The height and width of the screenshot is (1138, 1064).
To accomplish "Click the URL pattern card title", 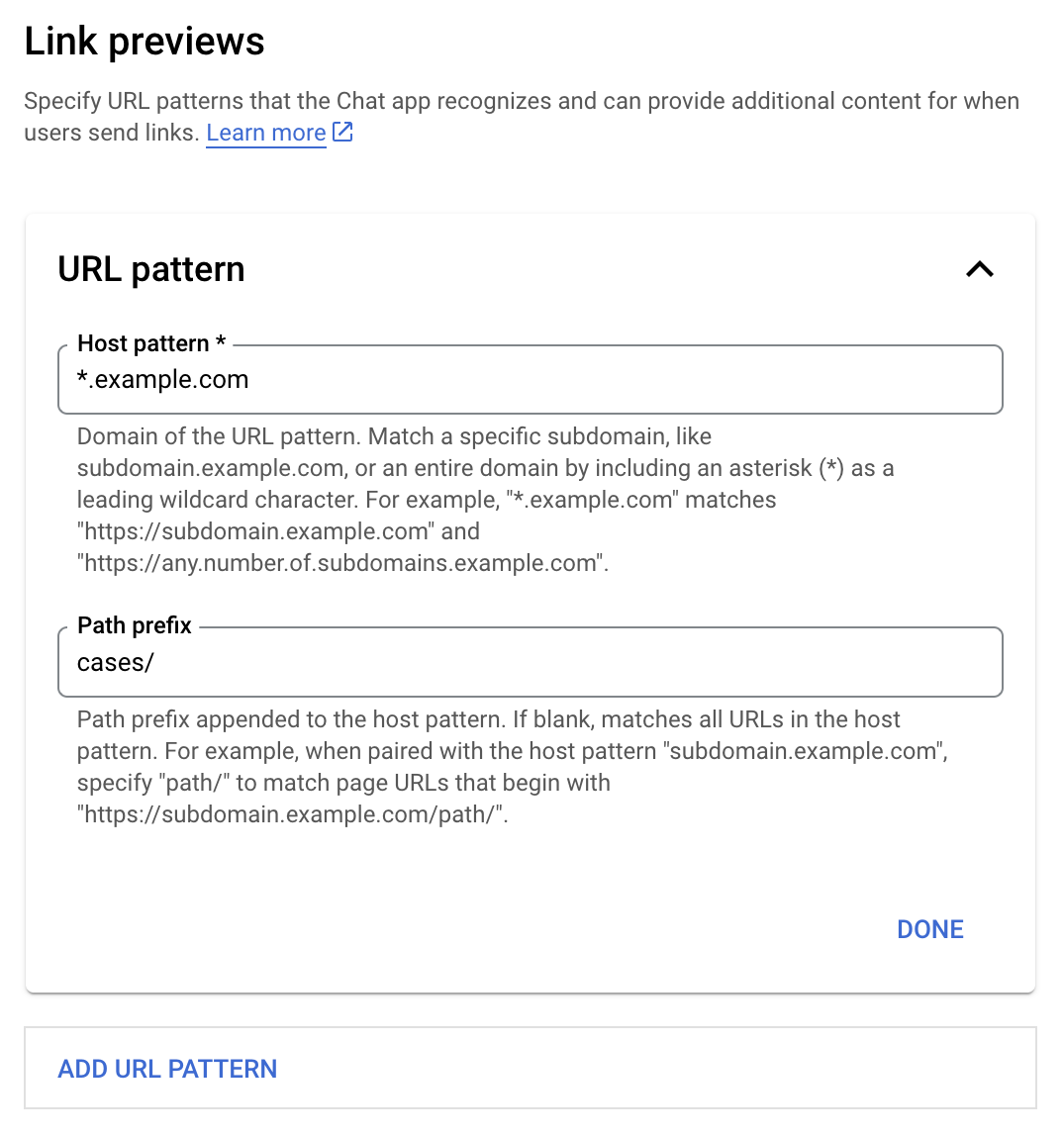I will coord(151,268).
